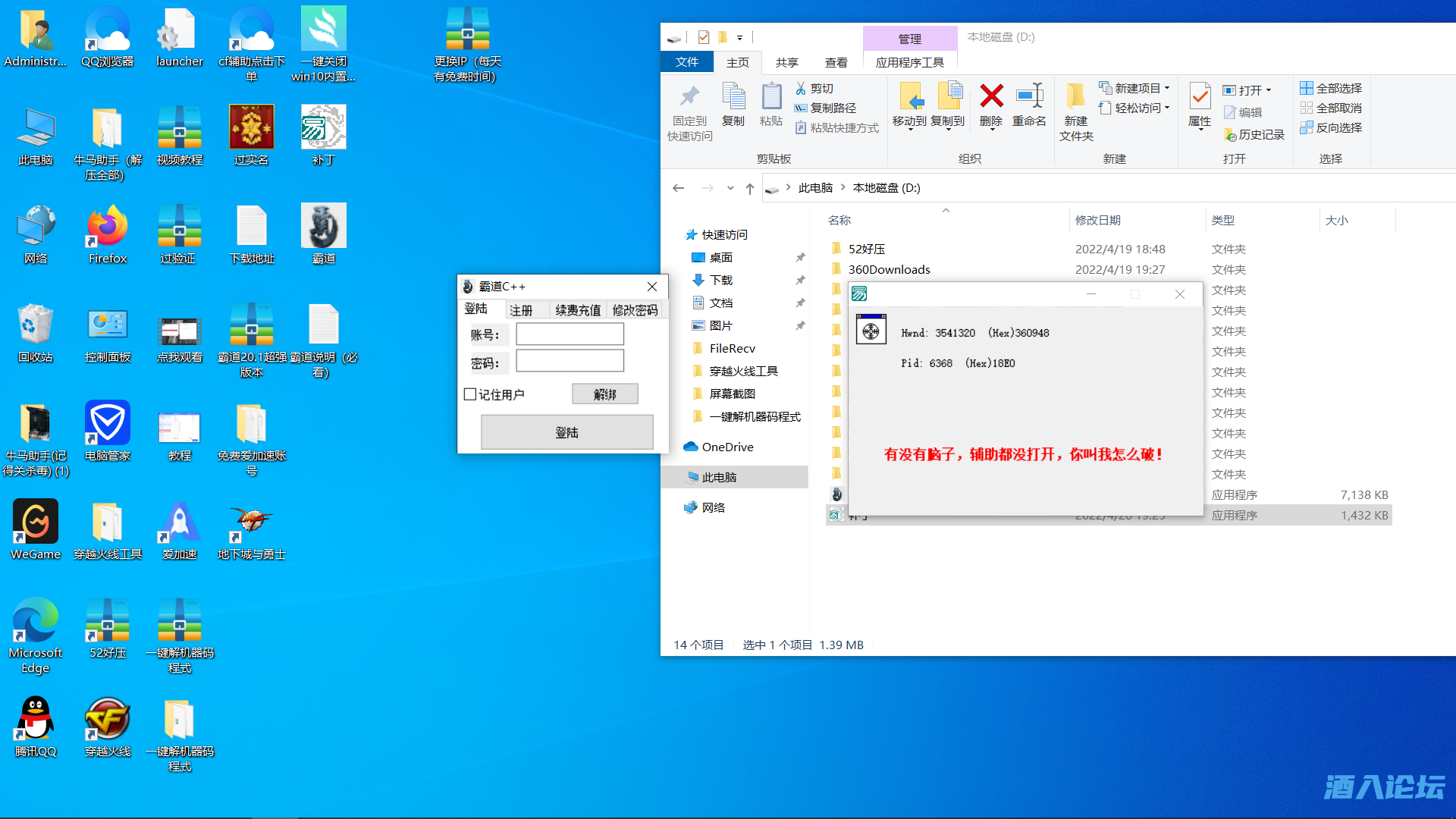Click the 属性 properties icon
Image resolution: width=1456 pixels, height=819 pixels.
(x=1200, y=96)
